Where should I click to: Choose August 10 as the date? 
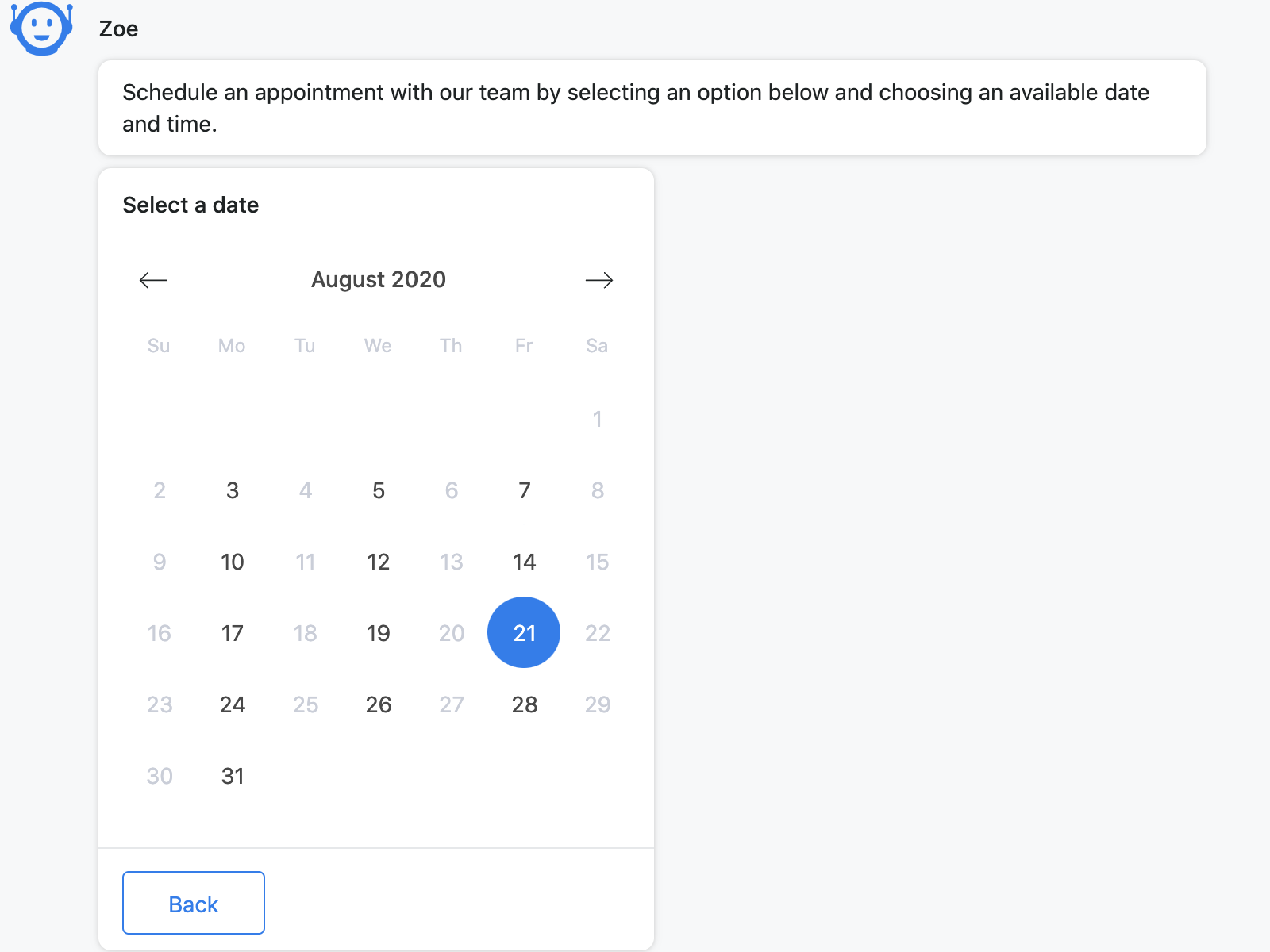[233, 562]
